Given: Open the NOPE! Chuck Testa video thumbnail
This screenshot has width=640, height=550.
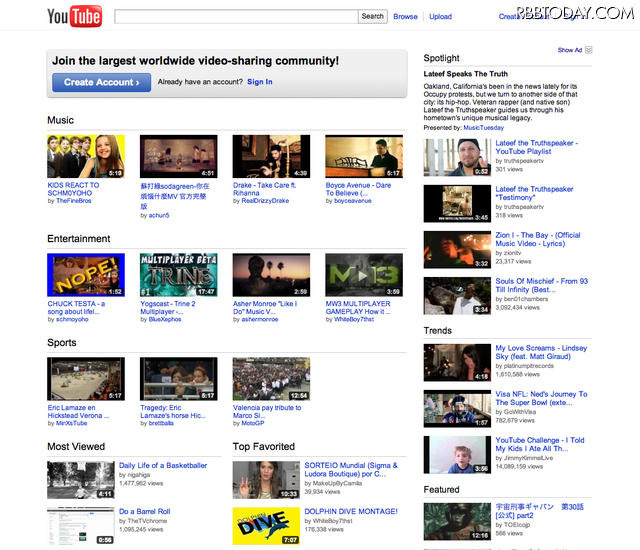Looking at the screenshot, I should point(86,275).
